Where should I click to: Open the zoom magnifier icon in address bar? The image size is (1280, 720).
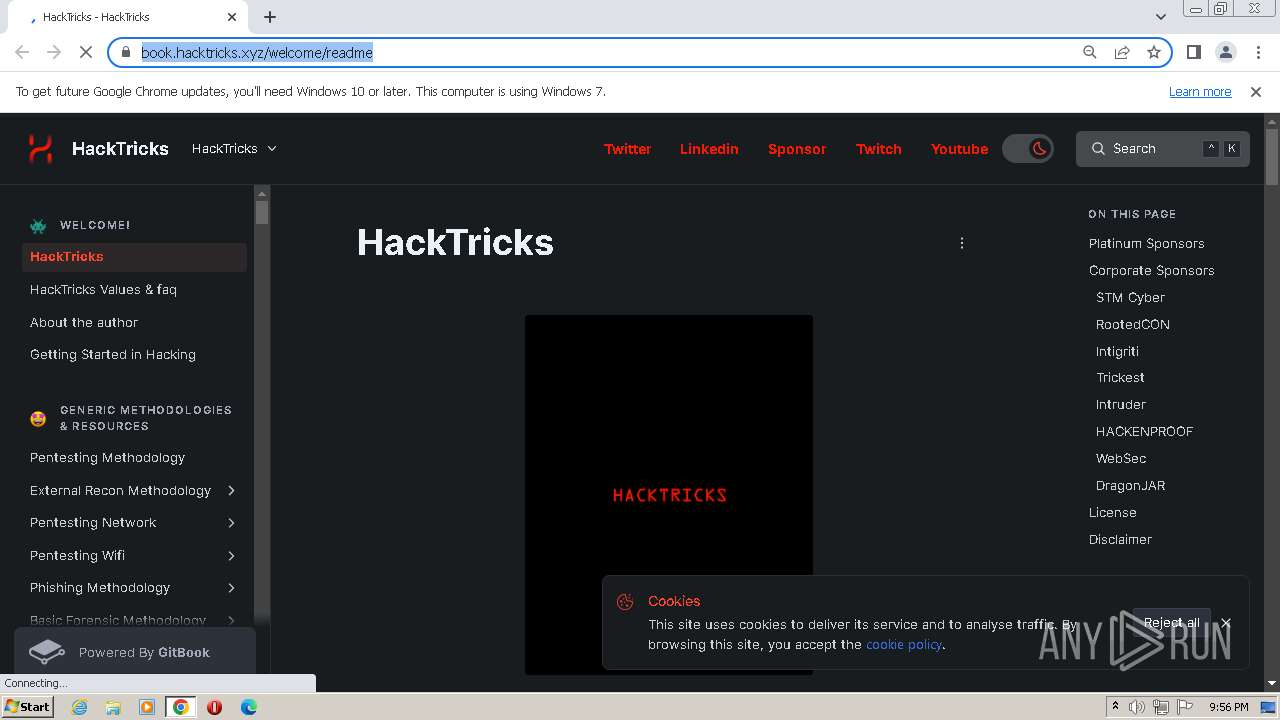pyautogui.click(x=1090, y=52)
